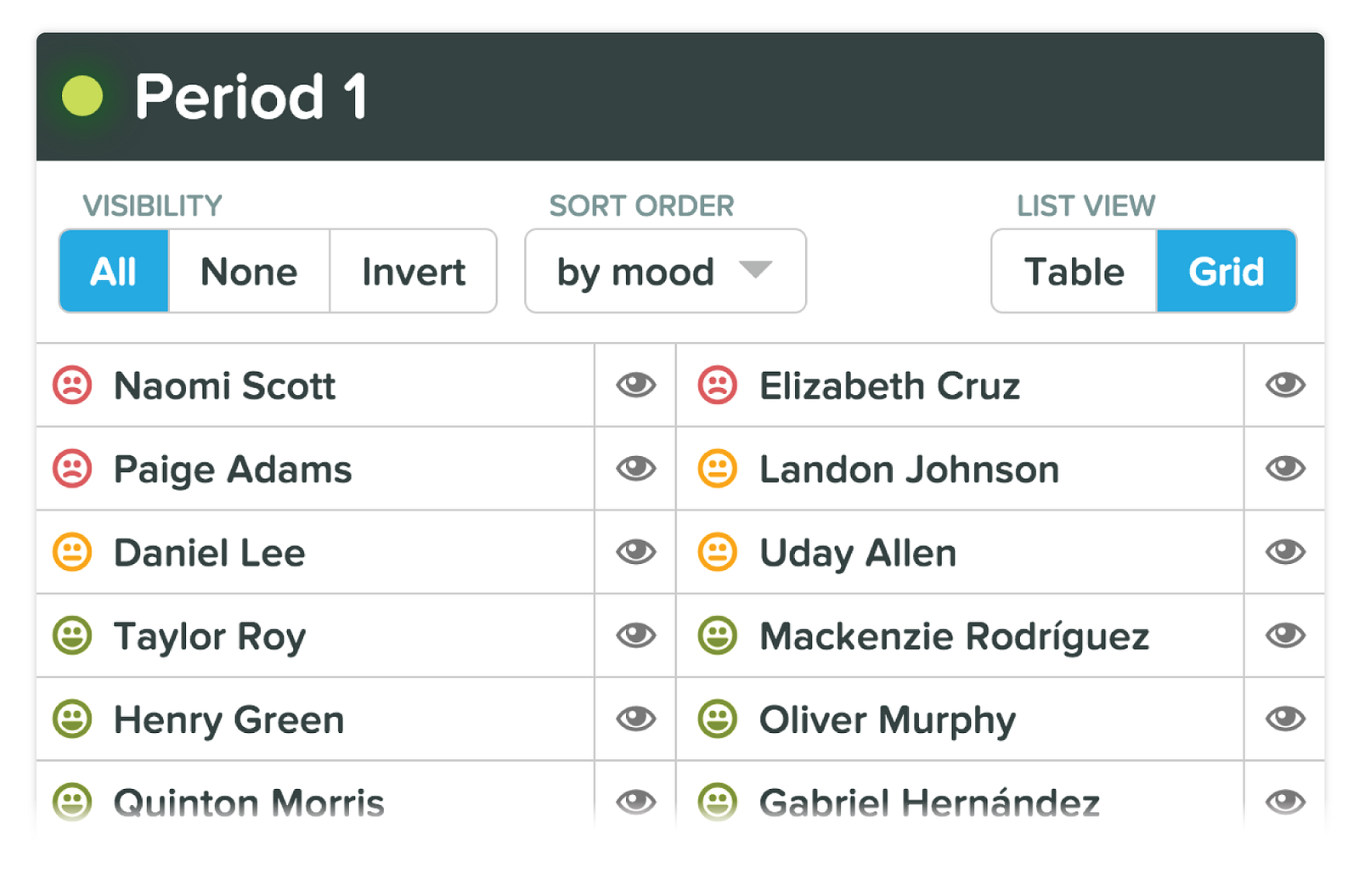Image resolution: width=1359 pixels, height=896 pixels.
Task: Select the Grid list view
Action: (x=1226, y=272)
